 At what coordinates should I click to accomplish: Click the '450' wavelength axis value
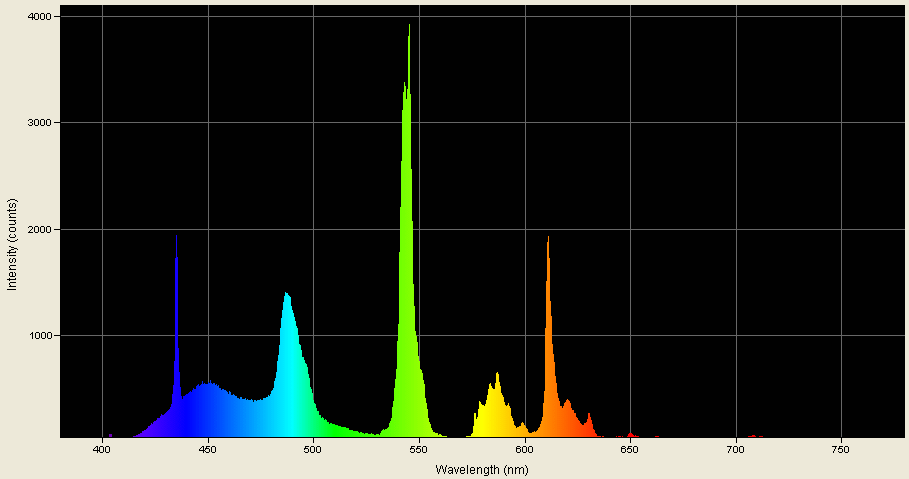coord(208,449)
